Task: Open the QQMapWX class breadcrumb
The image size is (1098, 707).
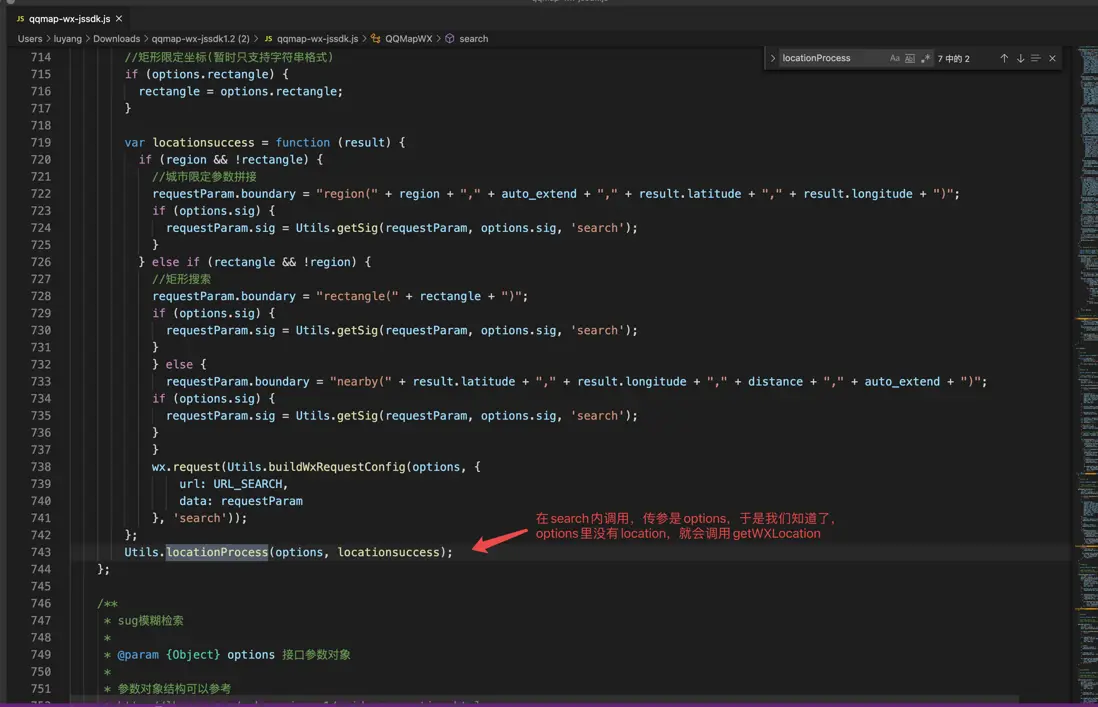Action: click(408, 39)
